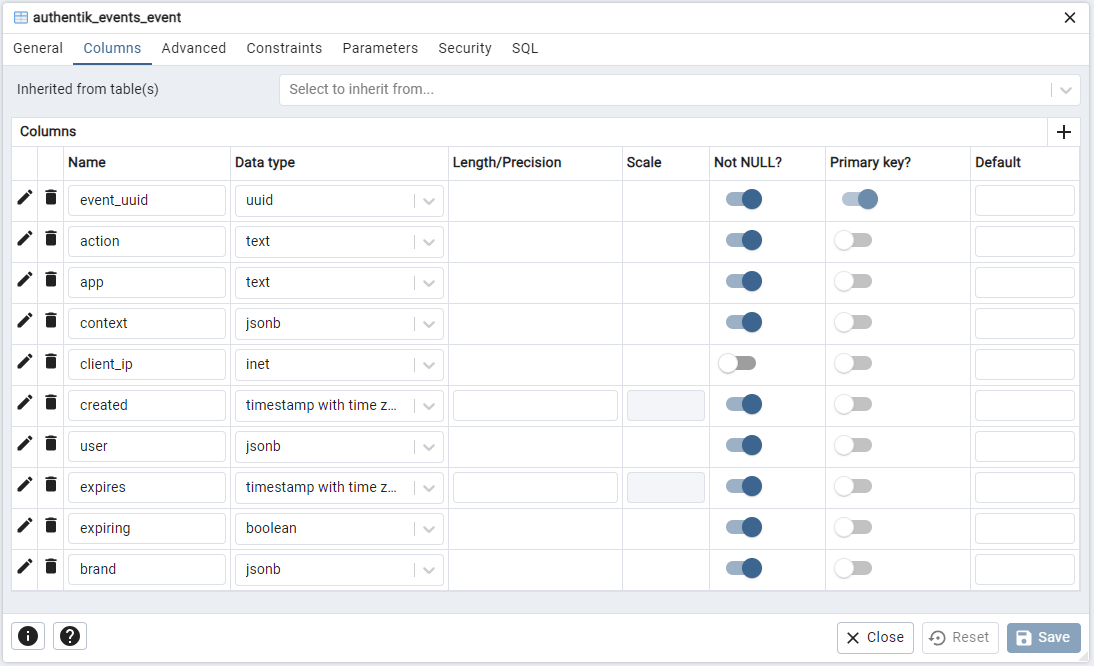1094x666 pixels.
Task: Open the help question mark icon
Action: click(70, 636)
